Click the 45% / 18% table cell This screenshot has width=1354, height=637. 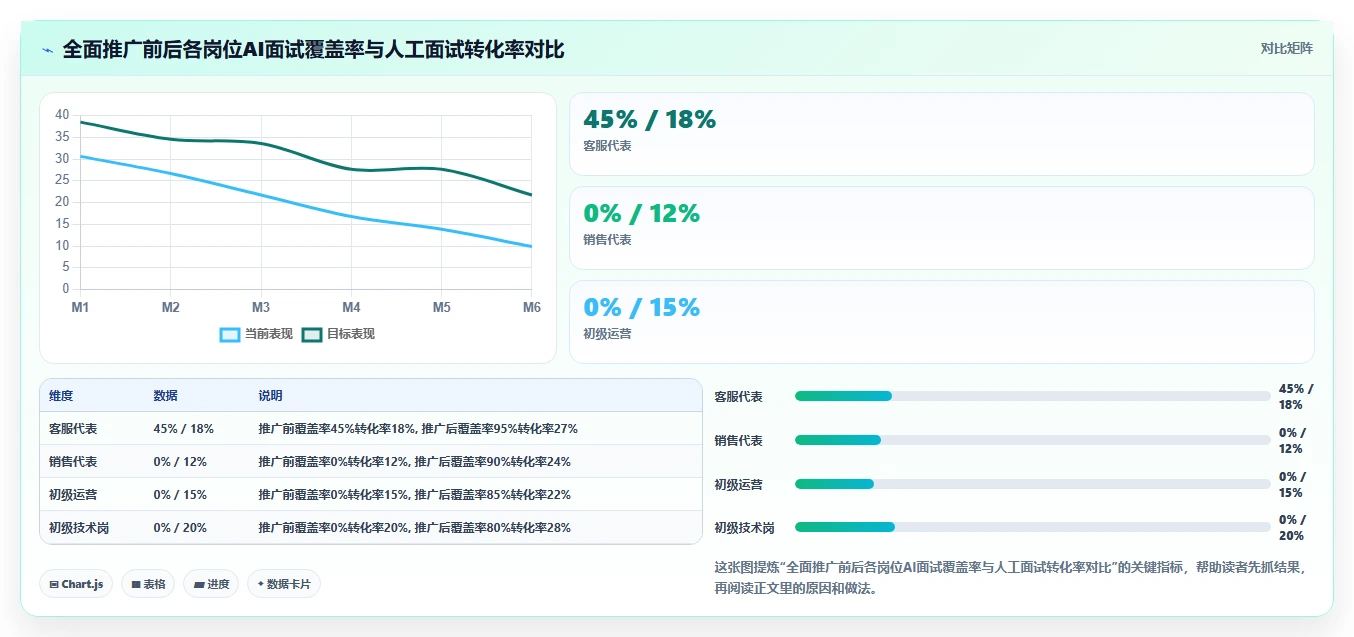184,428
